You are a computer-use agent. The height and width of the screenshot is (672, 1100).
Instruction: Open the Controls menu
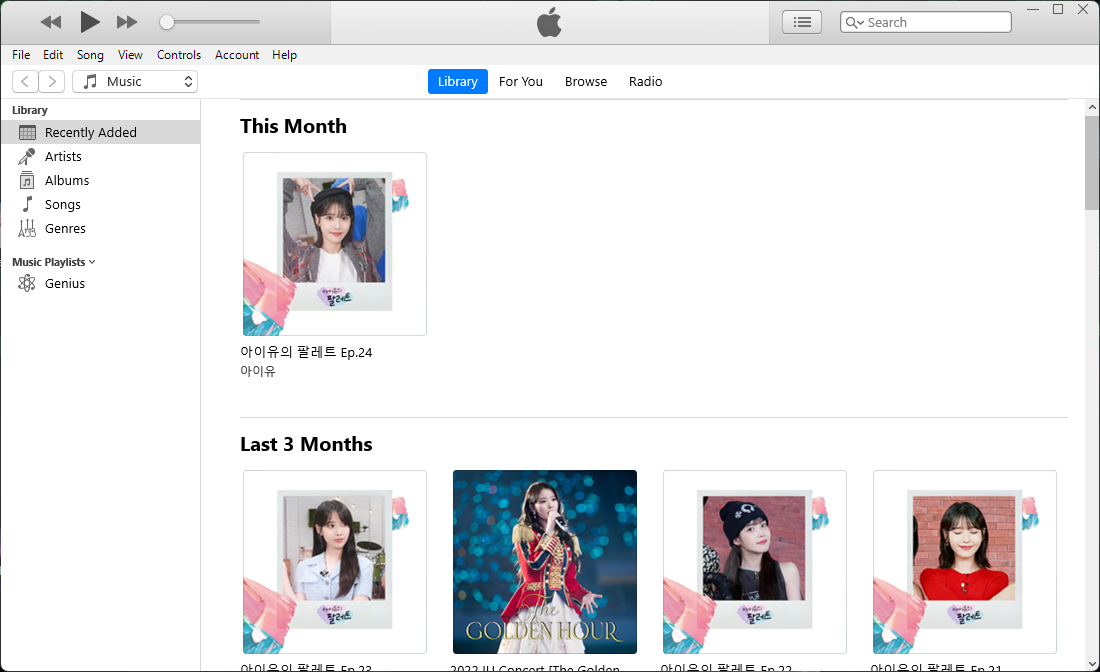179,55
